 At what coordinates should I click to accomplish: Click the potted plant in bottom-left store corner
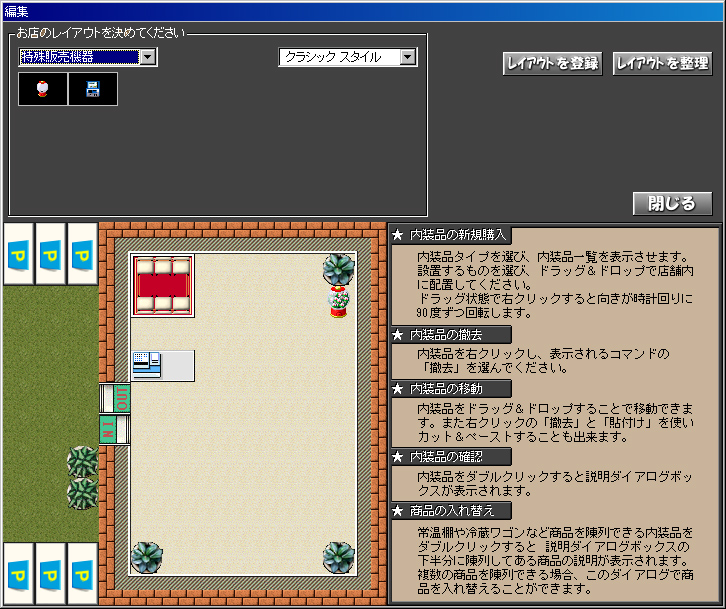click(147, 557)
